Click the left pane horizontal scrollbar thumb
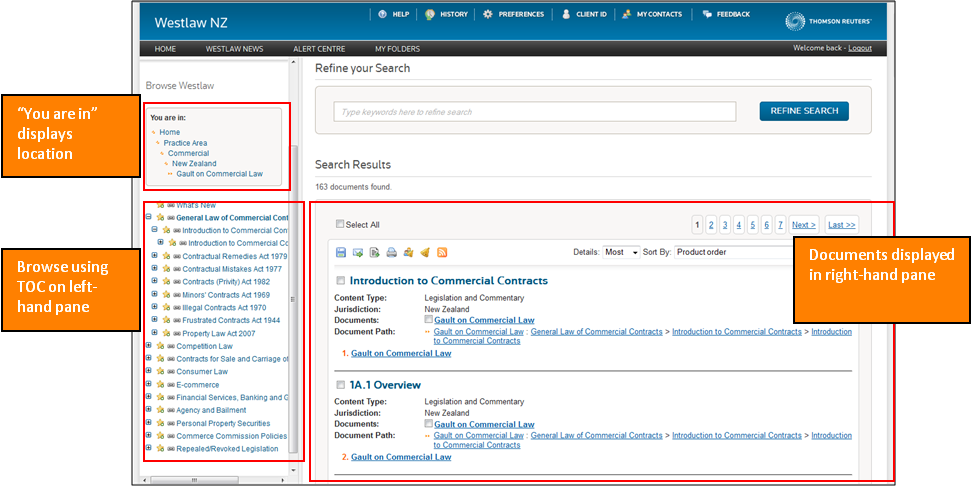The height and width of the screenshot is (486, 972). (194, 480)
